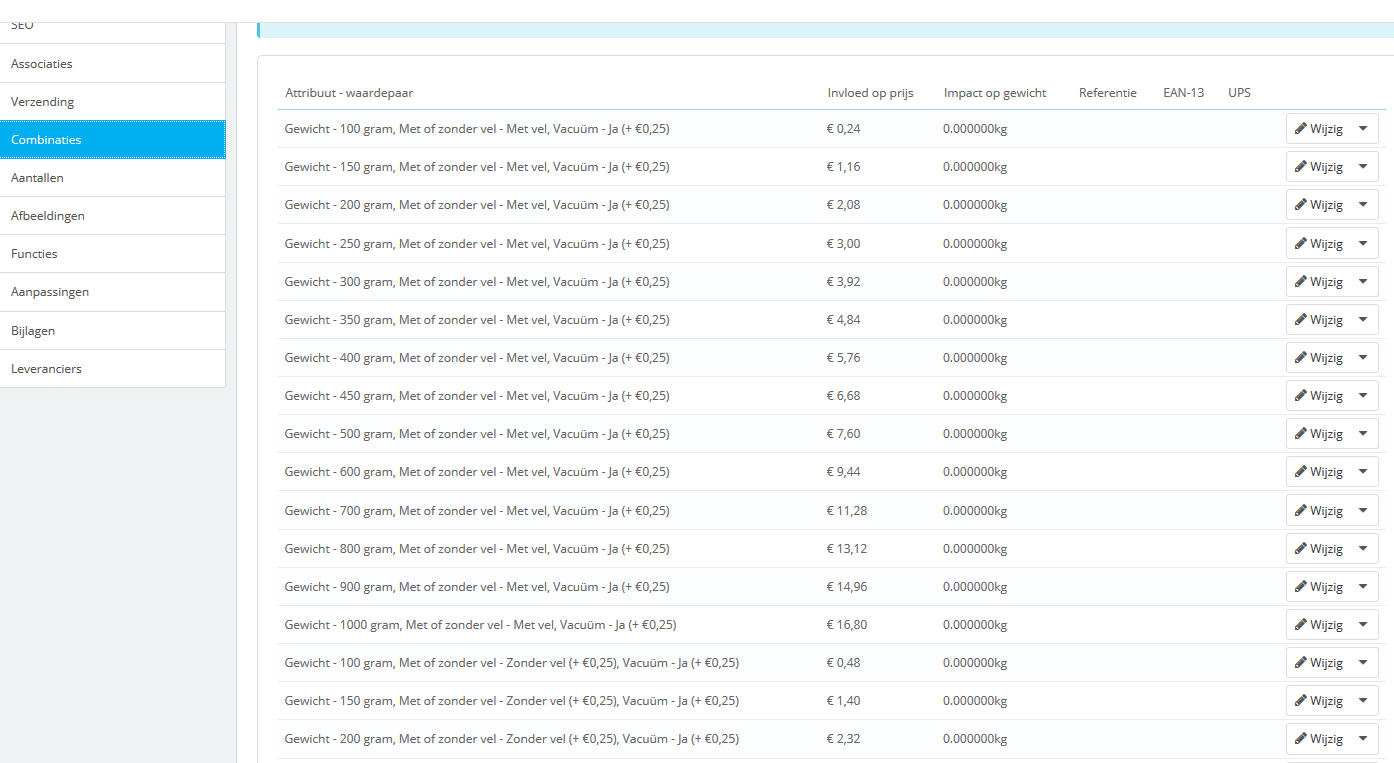Click the 'Gewicht - 600 gram' row text
This screenshot has height=763, width=1394.
tap(477, 471)
